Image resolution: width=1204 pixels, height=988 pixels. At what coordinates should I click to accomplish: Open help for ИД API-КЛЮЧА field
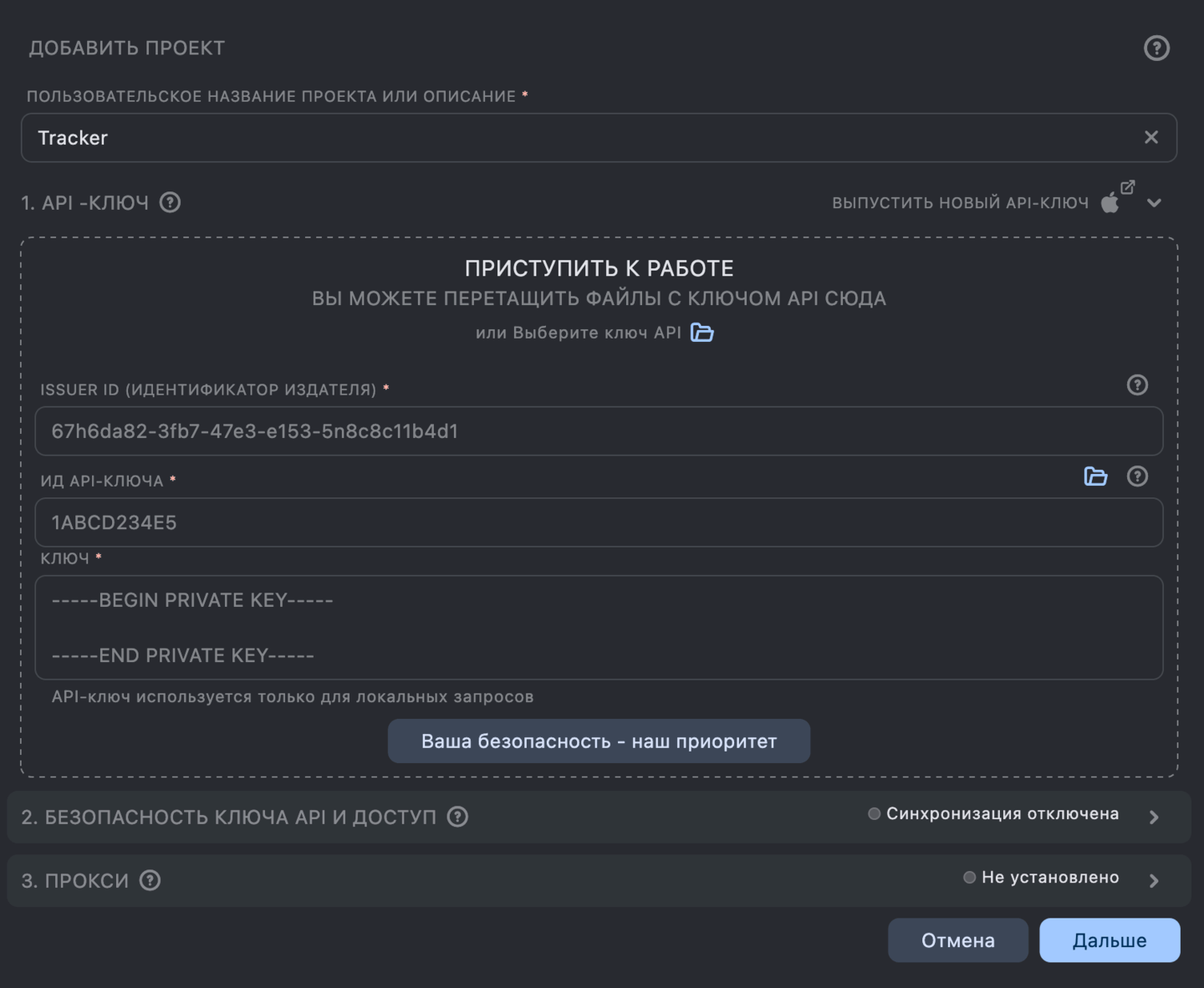(x=1136, y=477)
